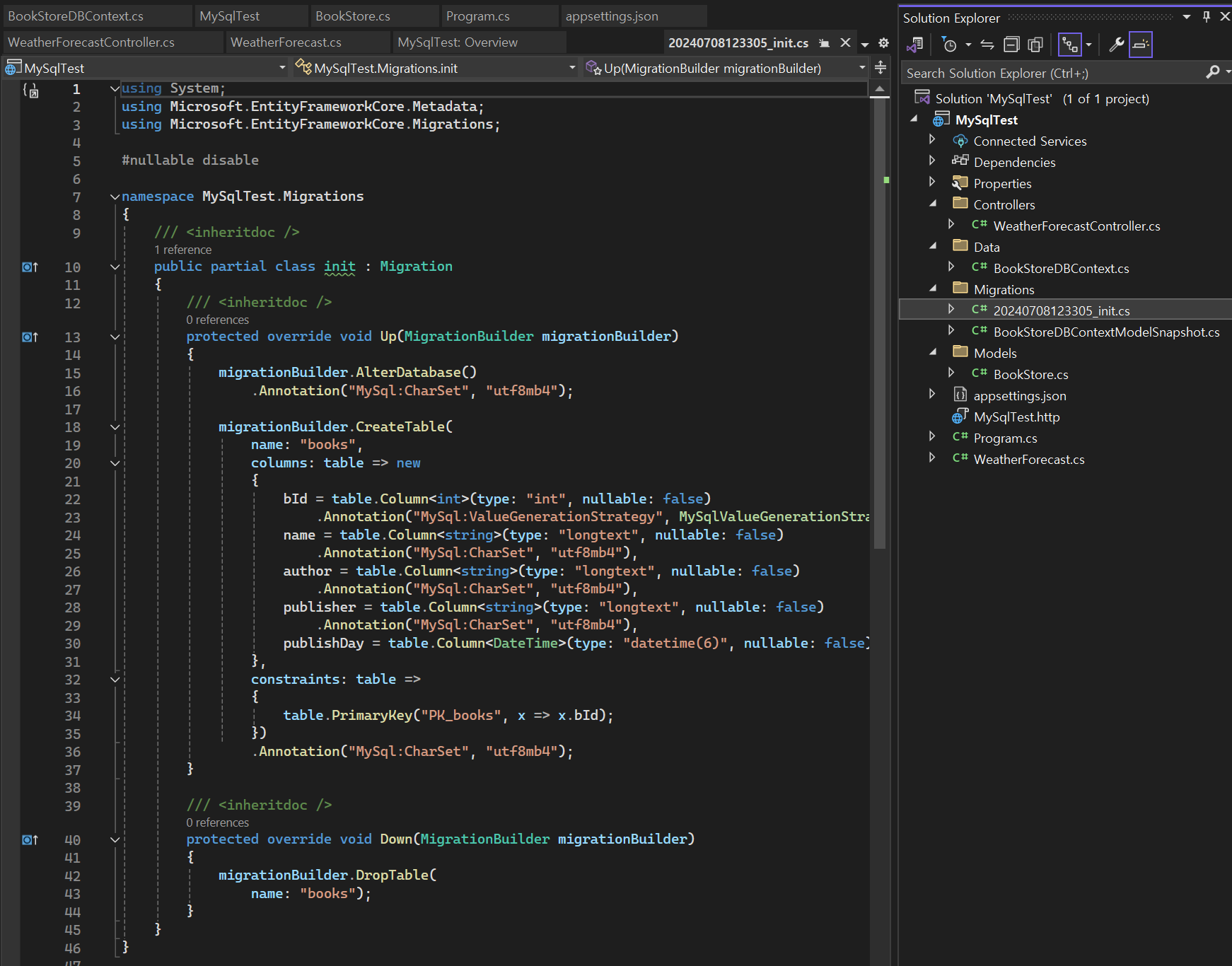
Task: Click the outlining icon beside line 1
Action: pyautogui.click(x=30, y=90)
